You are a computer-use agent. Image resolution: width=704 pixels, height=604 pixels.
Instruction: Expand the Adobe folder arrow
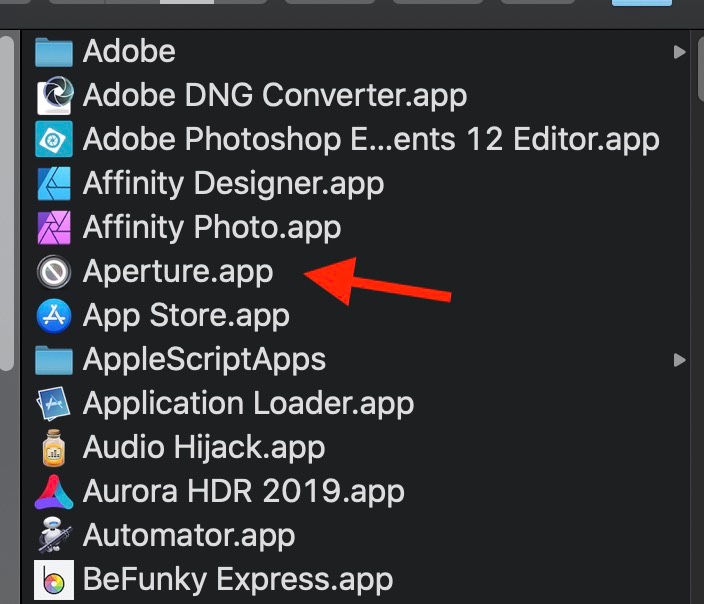(680, 52)
